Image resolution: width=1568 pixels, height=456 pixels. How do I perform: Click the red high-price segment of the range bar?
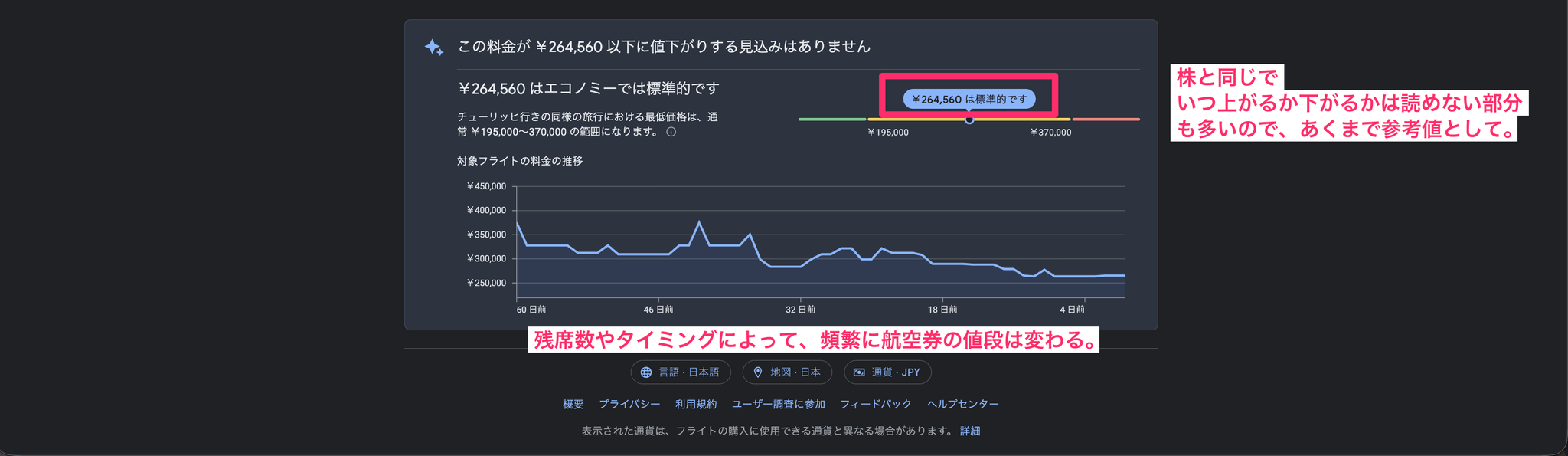click(x=1106, y=120)
